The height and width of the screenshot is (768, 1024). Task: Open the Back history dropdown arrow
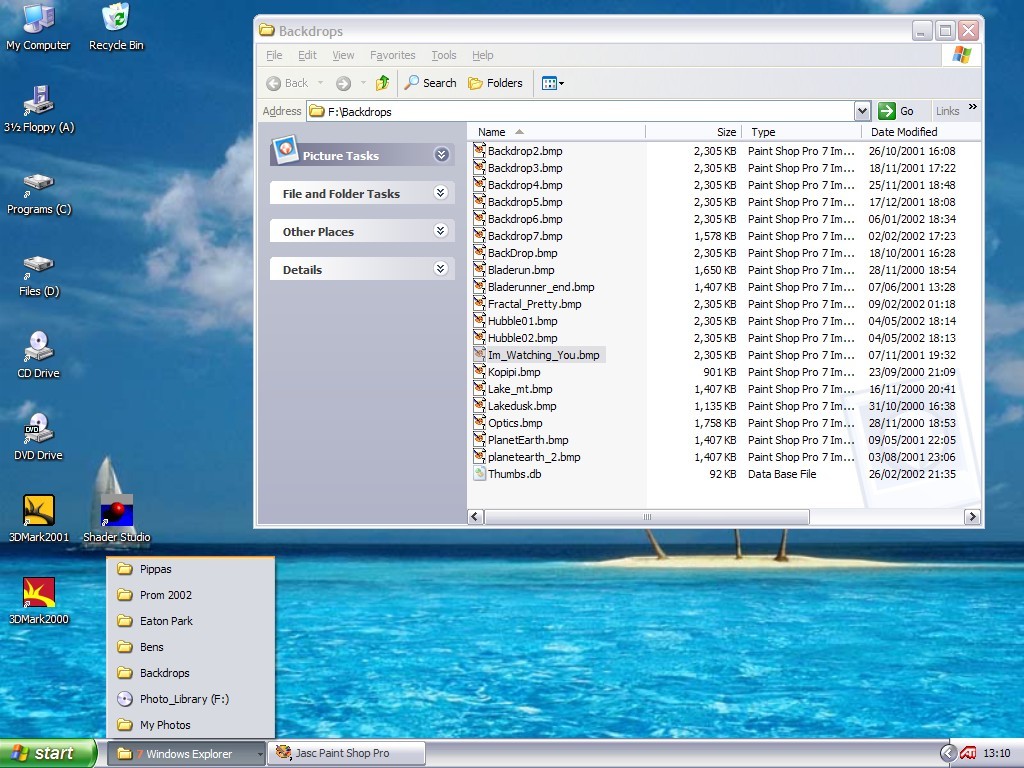320,83
